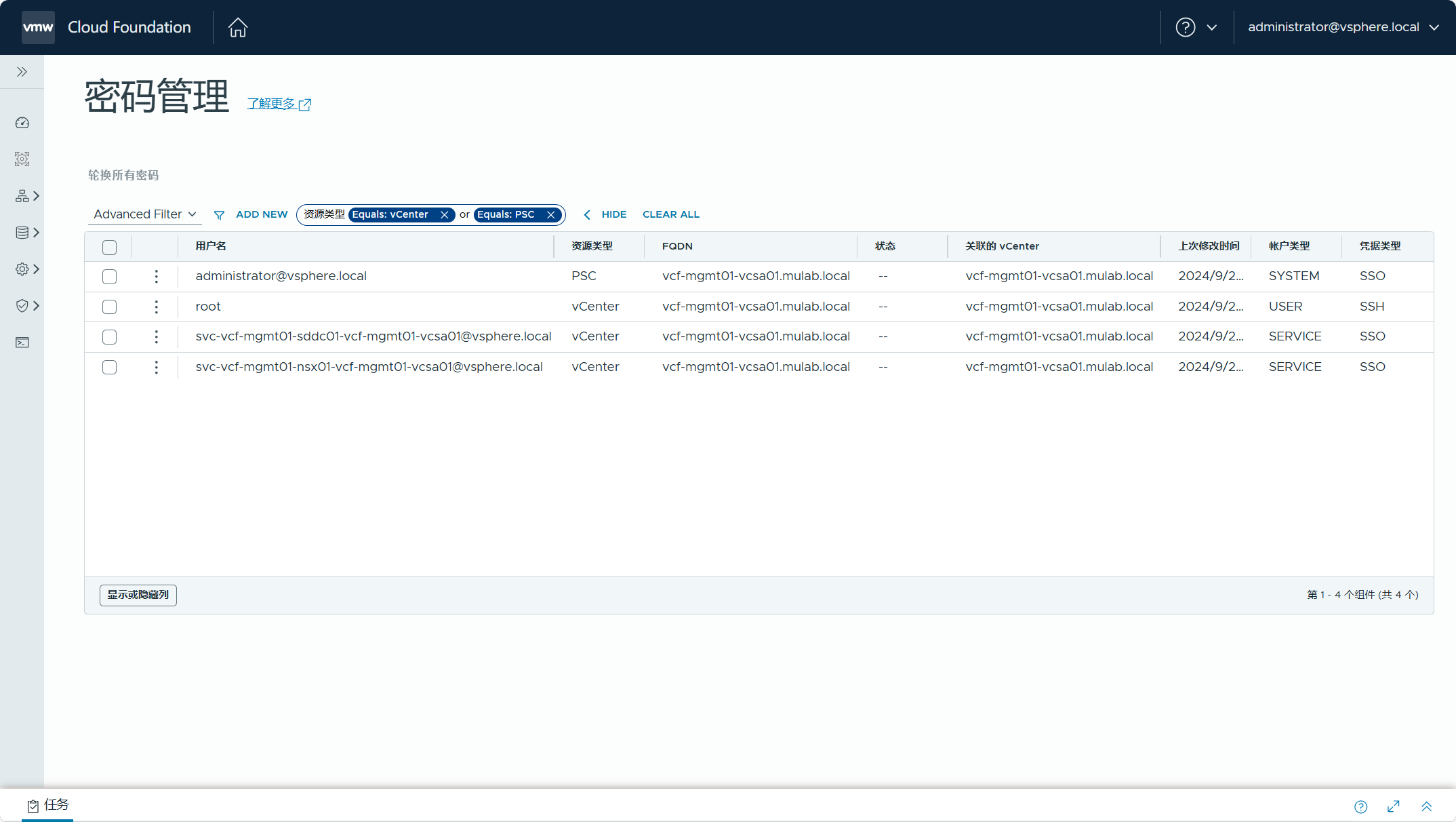The image size is (1456, 822).
Task: Open the Dashboard gauge icon in sidebar
Action: click(22, 123)
